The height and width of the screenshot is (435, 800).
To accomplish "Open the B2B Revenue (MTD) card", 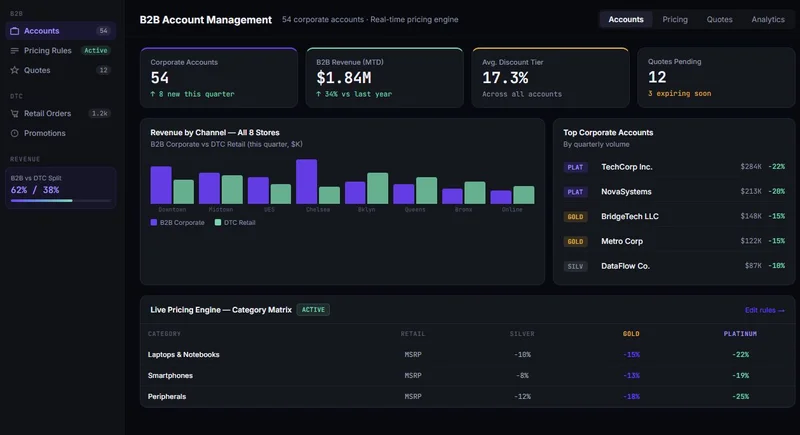I will point(385,78).
